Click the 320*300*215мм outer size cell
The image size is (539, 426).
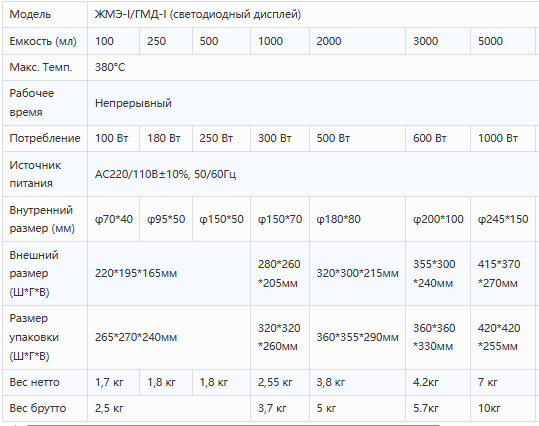[357, 273]
